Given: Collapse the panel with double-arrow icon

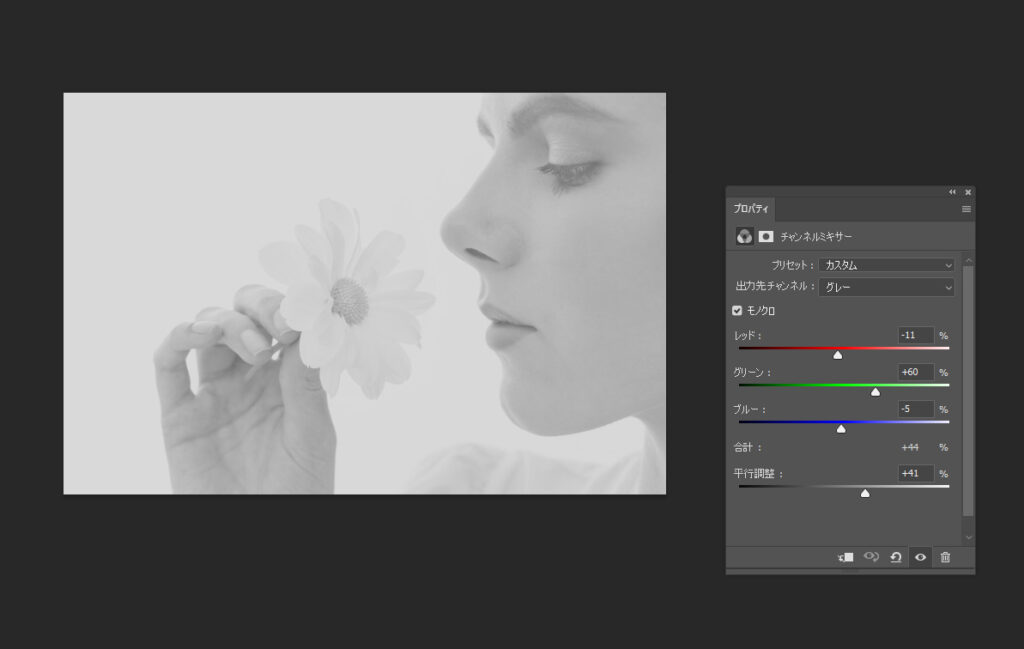Looking at the screenshot, I should point(952,192).
